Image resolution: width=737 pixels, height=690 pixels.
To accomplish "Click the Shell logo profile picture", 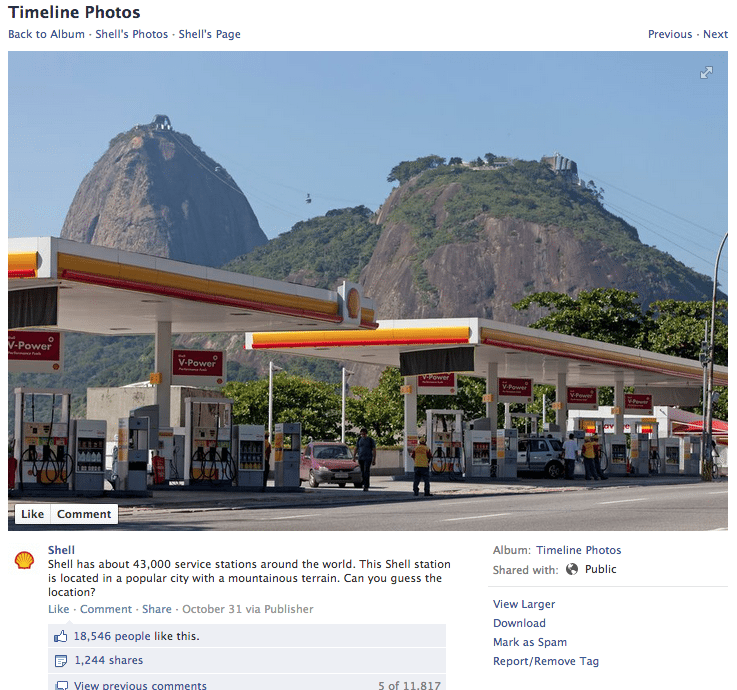I will click(x=24, y=560).
